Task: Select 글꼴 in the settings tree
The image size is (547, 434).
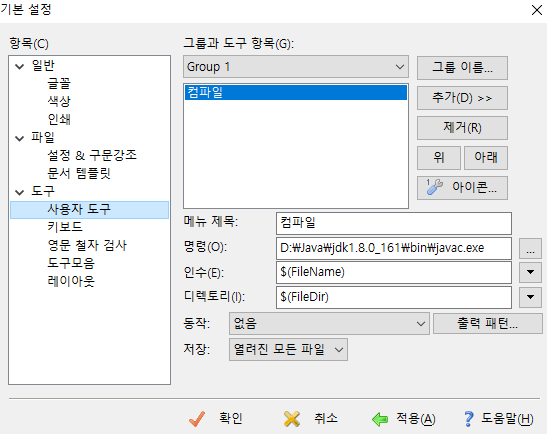Action: coord(59,83)
